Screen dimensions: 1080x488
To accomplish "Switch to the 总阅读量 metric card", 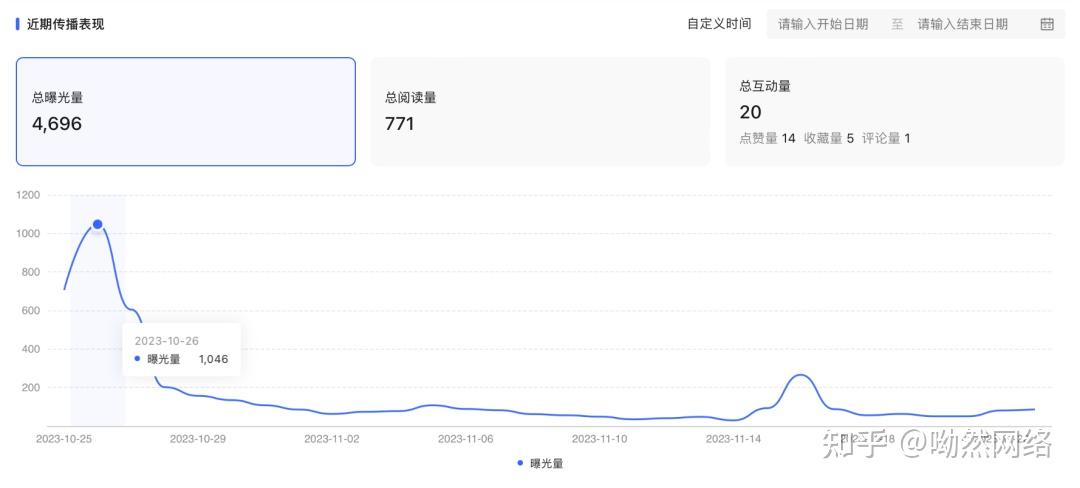I will pyautogui.click(x=540, y=111).
